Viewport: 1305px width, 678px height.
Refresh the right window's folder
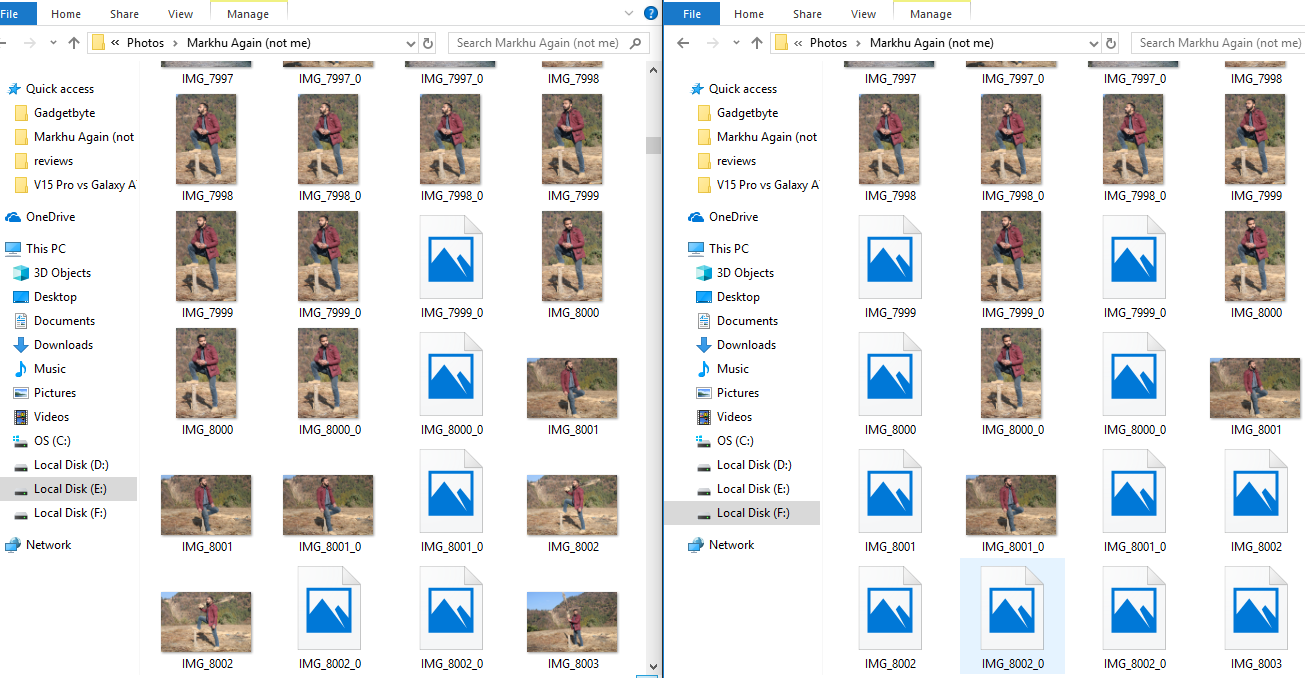(x=1112, y=43)
